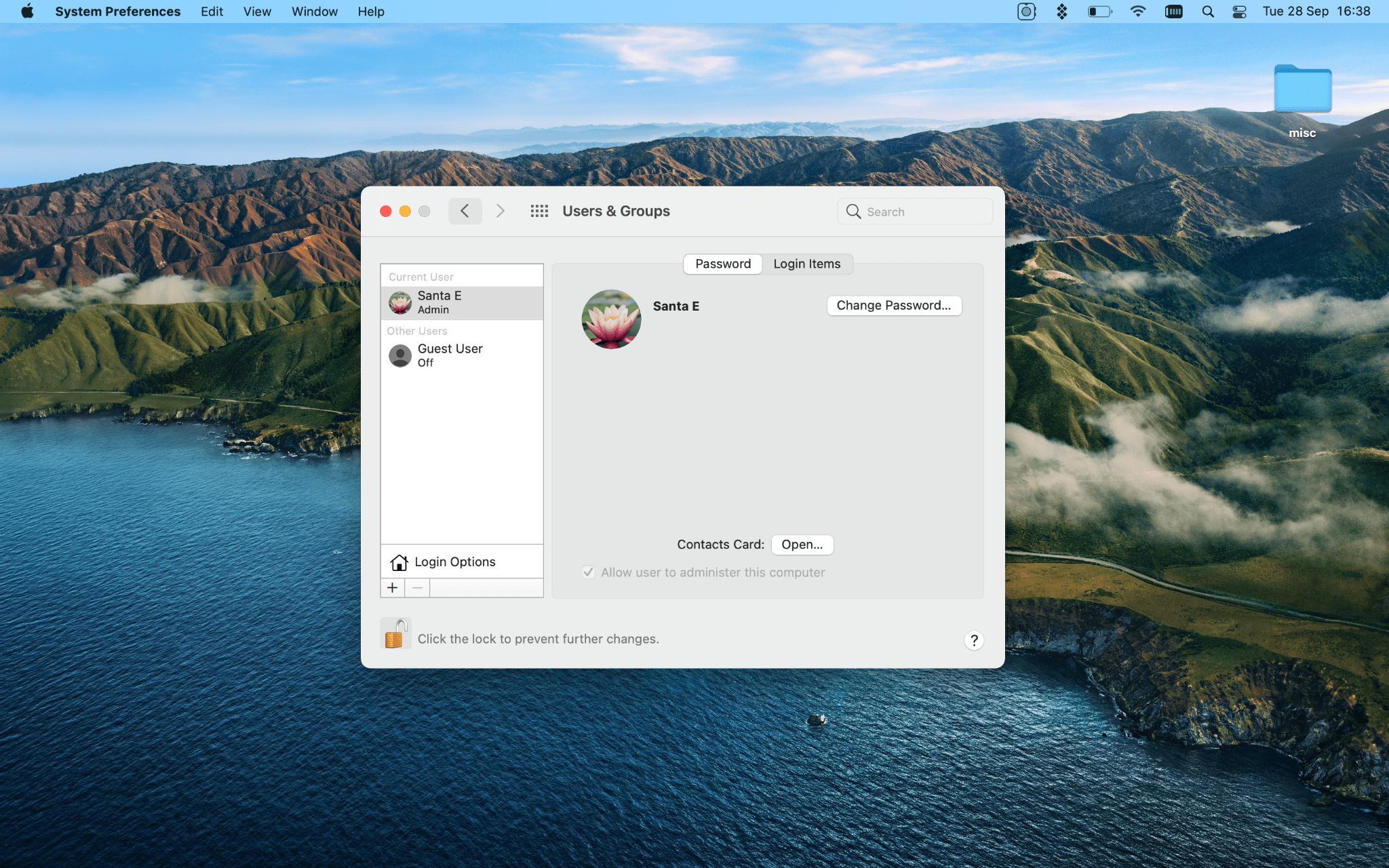Image resolution: width=1389 pixels, height=868 pixels.
Task: Open the Show All preferences grid icon
Action: (539, 211)
